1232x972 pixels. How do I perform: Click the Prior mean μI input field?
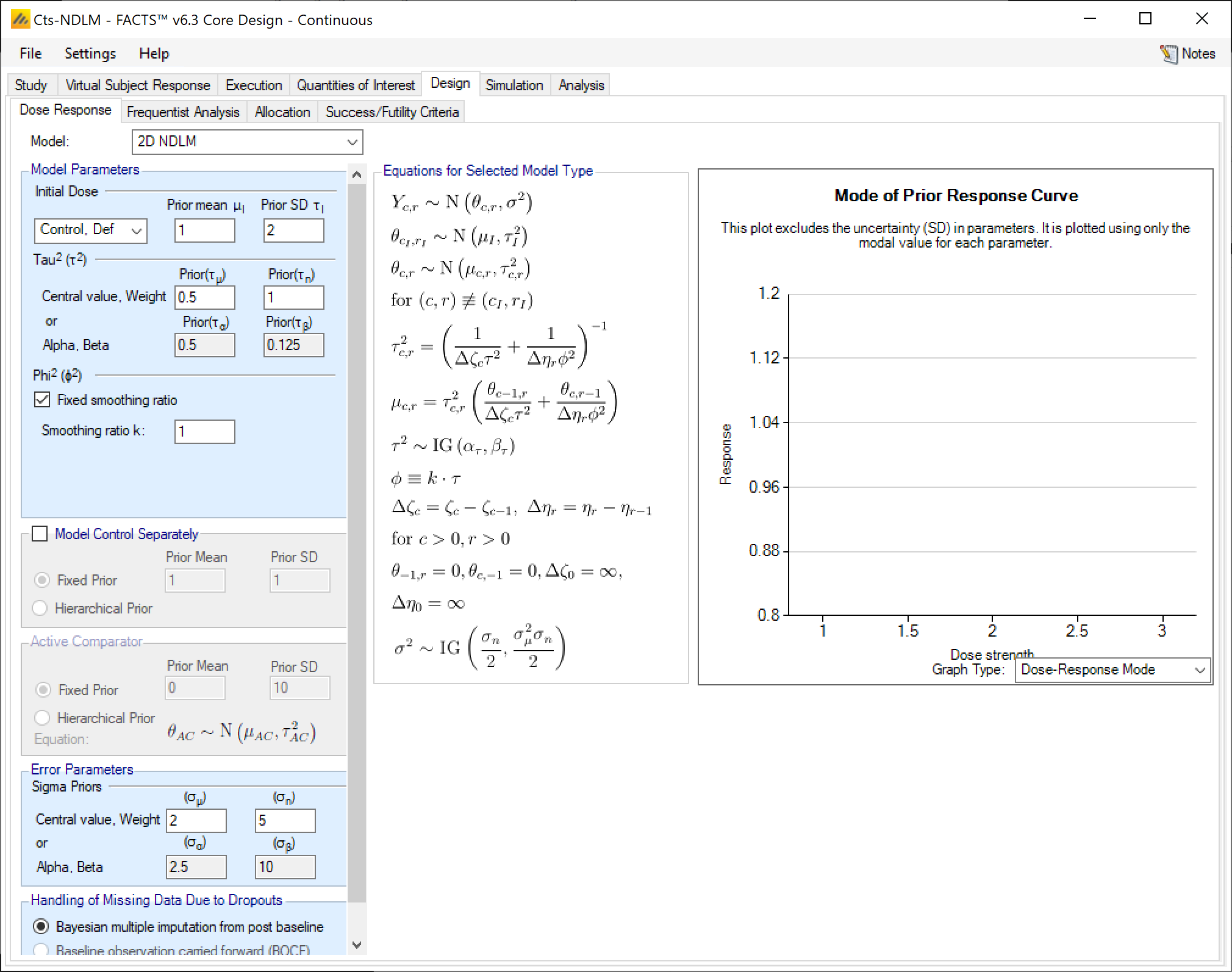pos(204,230)
